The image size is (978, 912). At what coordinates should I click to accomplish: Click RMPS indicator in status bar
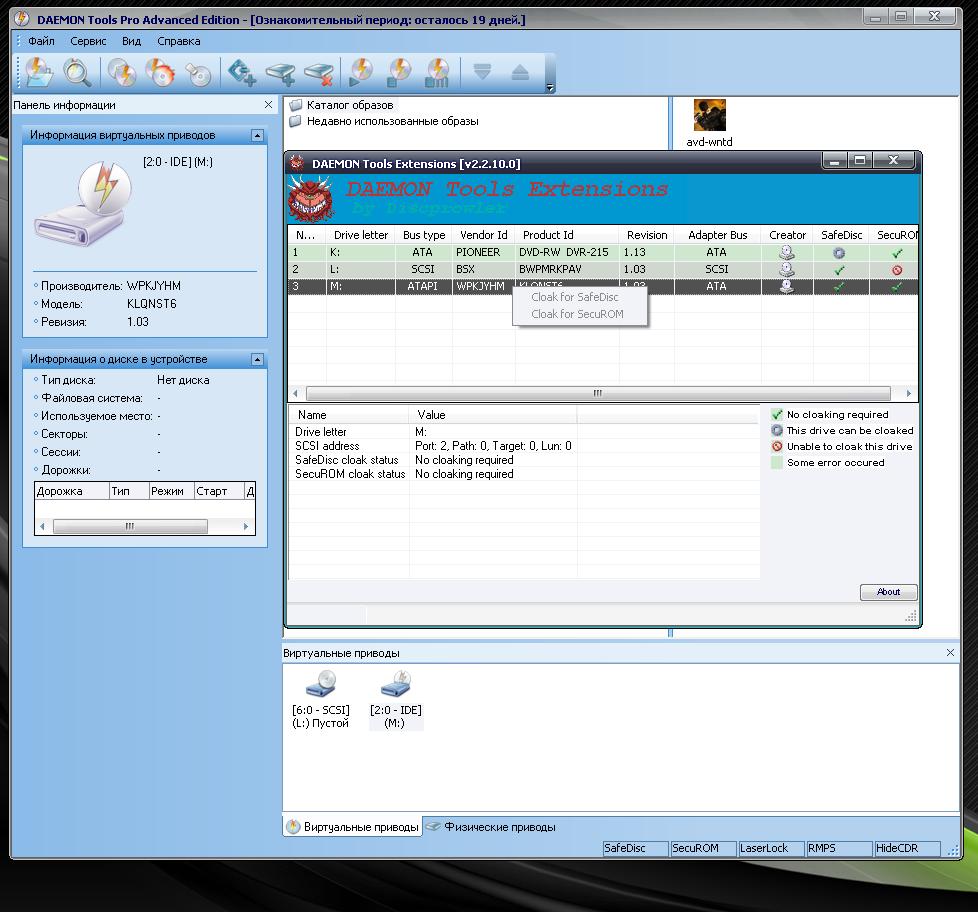click(839, 848)
